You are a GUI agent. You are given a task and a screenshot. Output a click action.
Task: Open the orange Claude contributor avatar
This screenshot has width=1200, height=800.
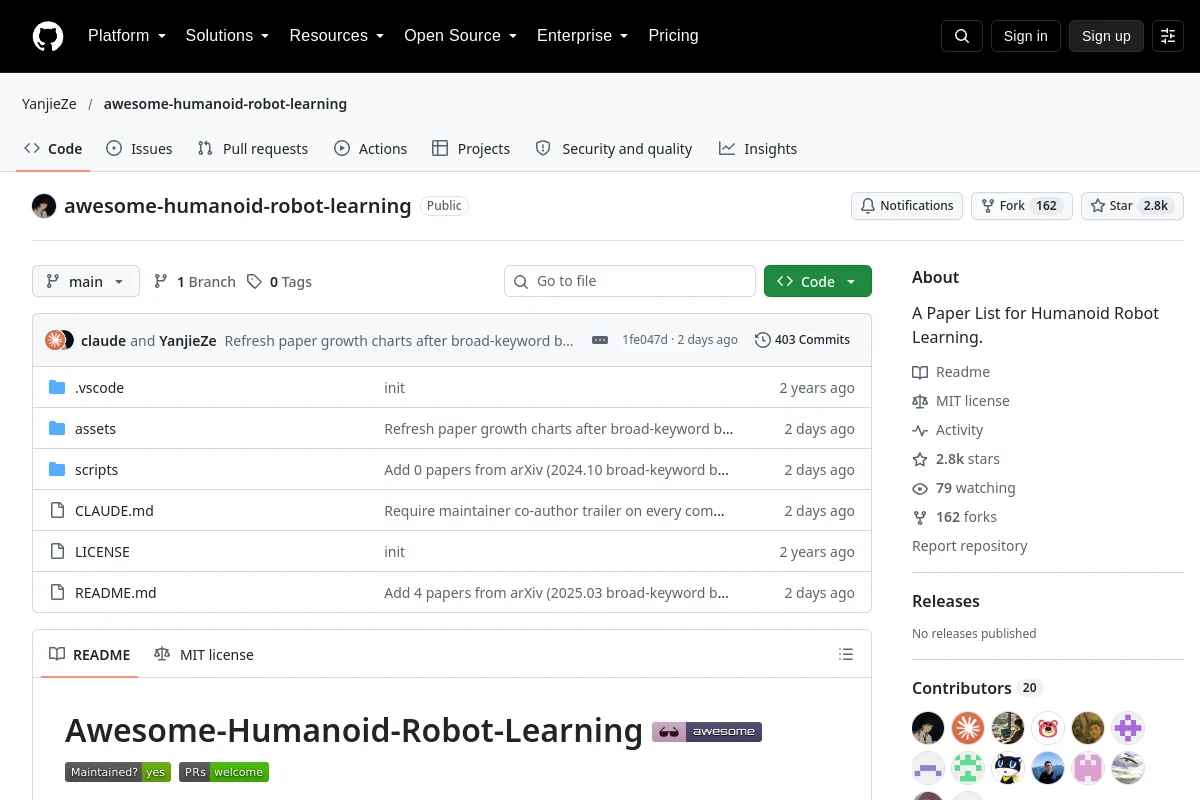(x=968, y=728)
